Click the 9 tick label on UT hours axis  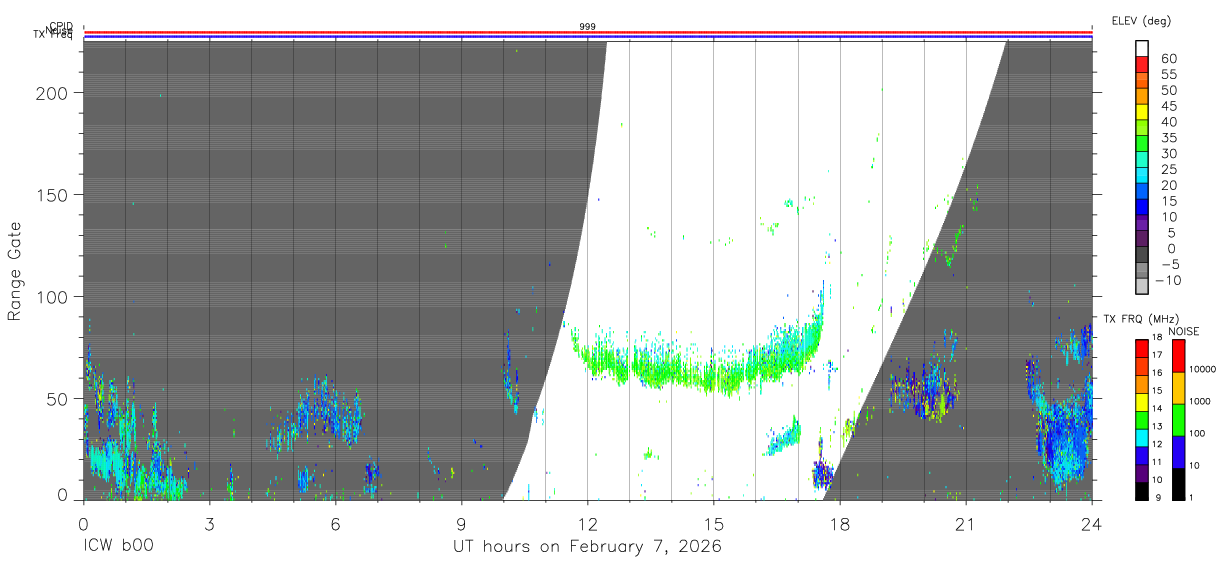461,523
